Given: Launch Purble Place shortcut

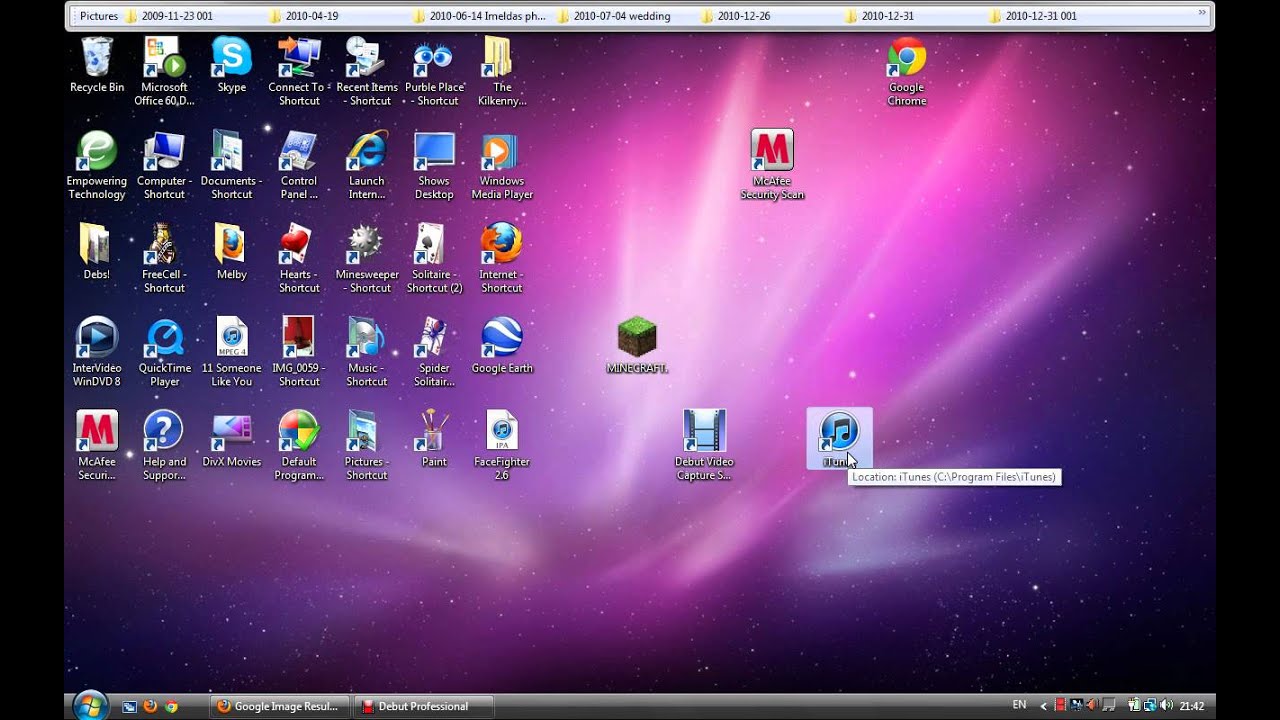Looking at the screenshot, I should pyautogui.click(x=434, y=72).
